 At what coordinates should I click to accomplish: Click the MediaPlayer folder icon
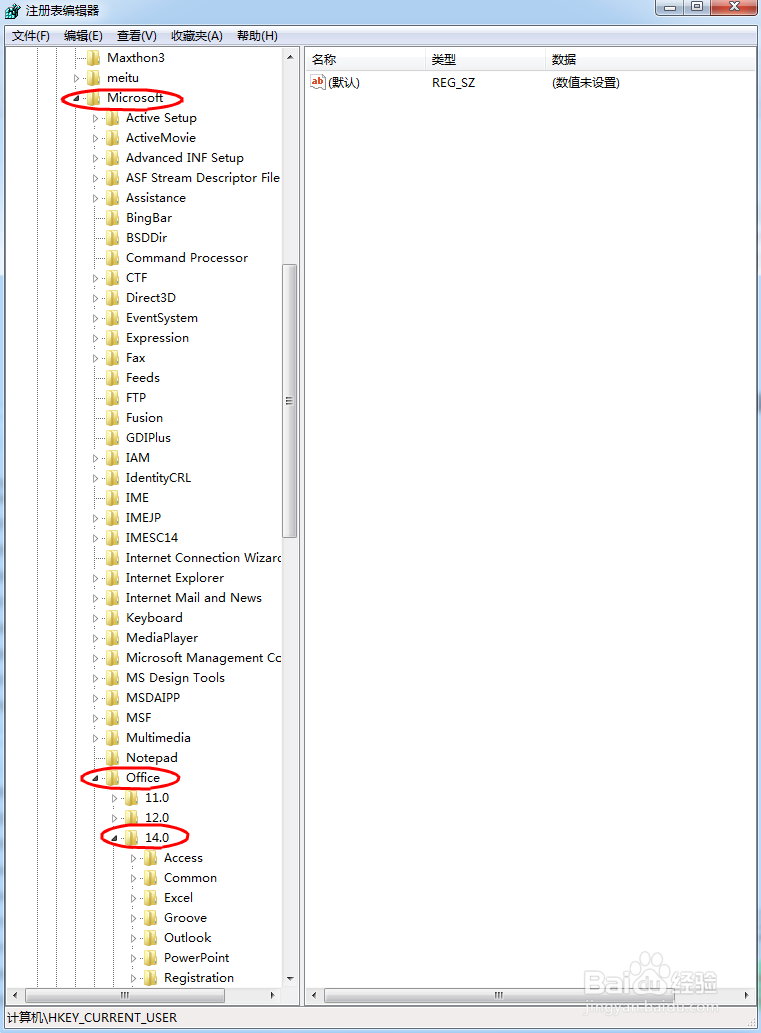coord(113,638)
